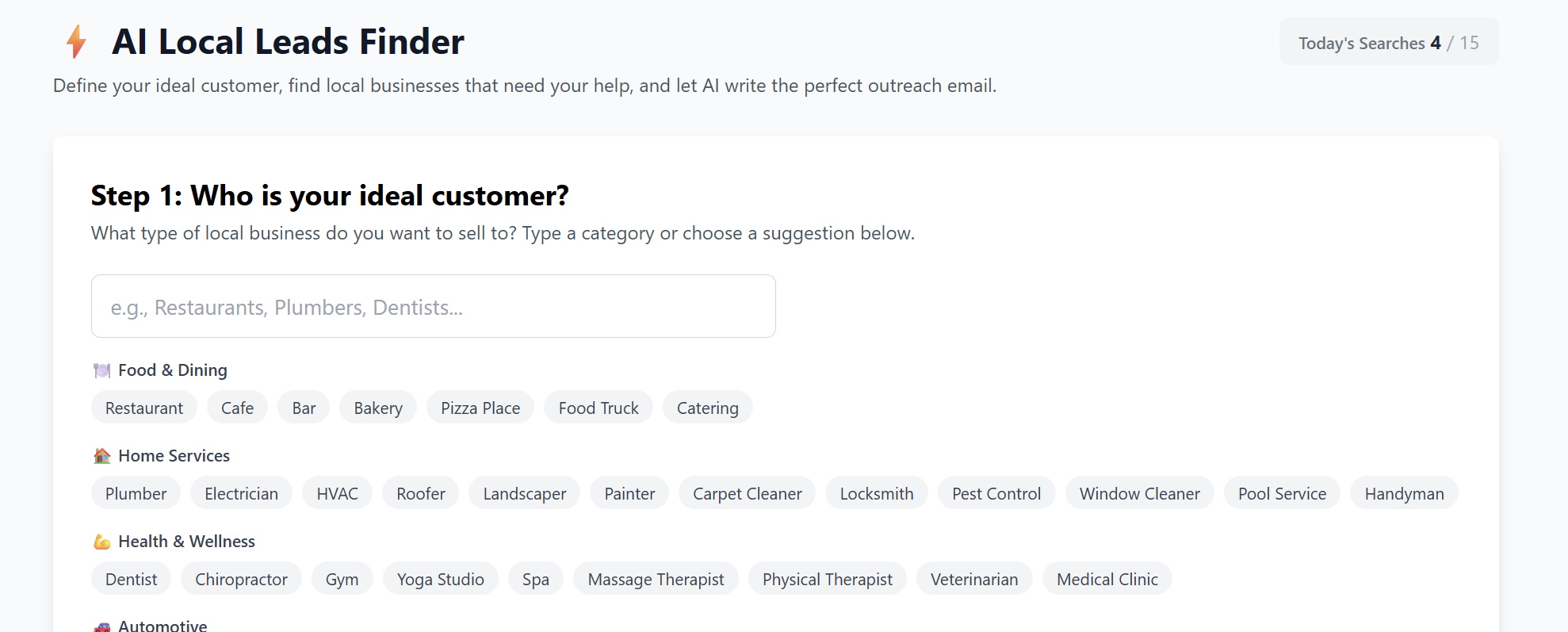
Task: Click the lightning bolt logo icon
Action: pos(76,41)
